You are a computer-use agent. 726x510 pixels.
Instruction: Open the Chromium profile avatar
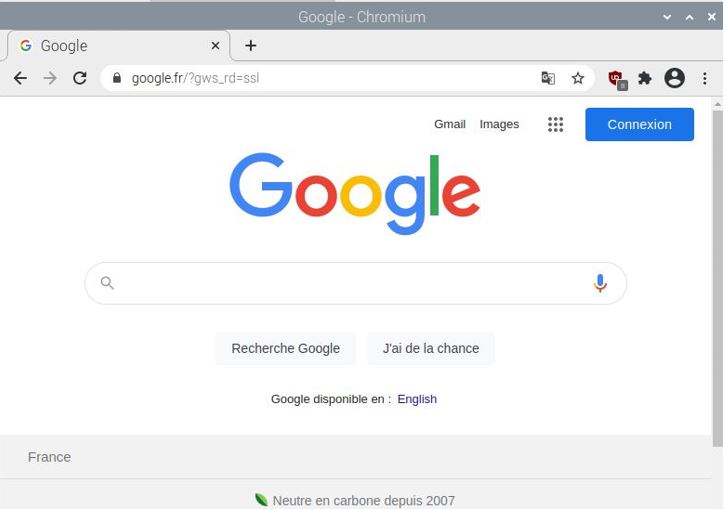pos(675,78)
